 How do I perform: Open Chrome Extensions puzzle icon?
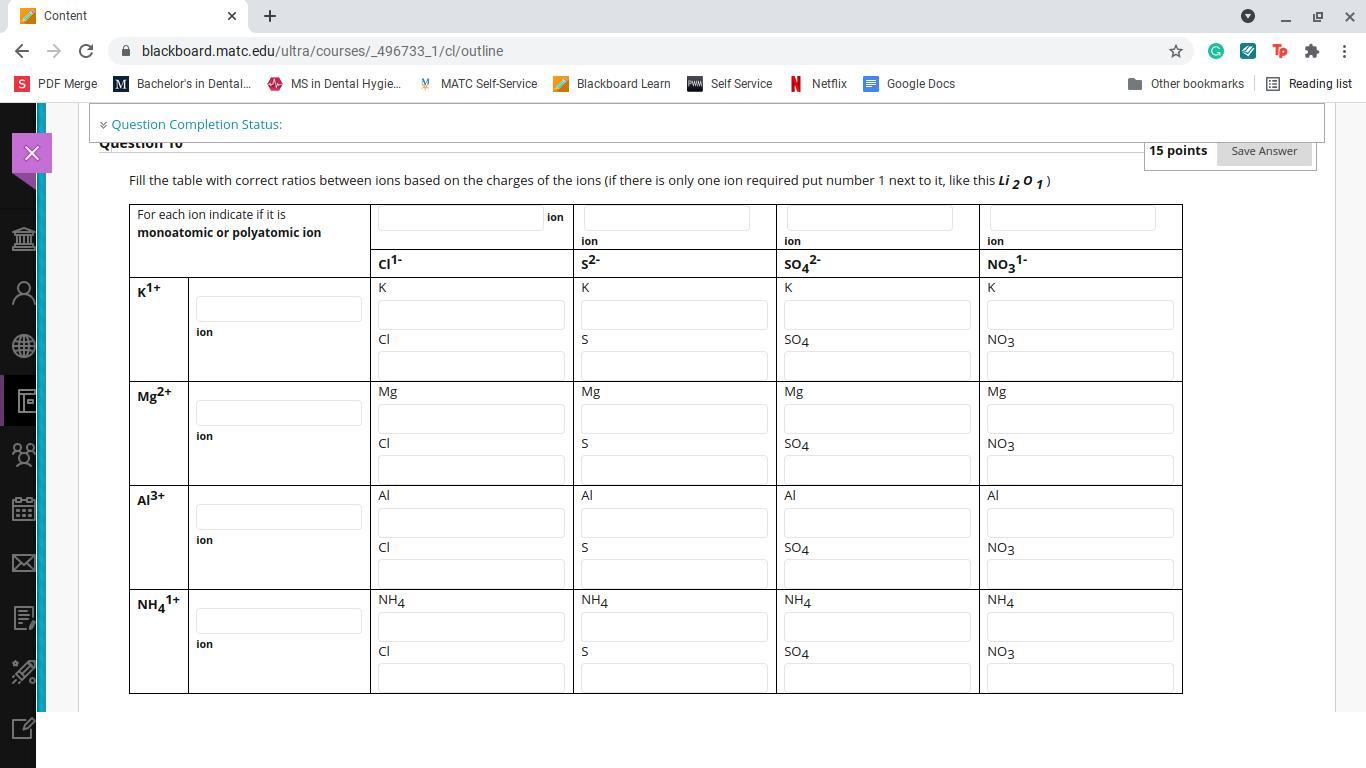[1312, 51]
